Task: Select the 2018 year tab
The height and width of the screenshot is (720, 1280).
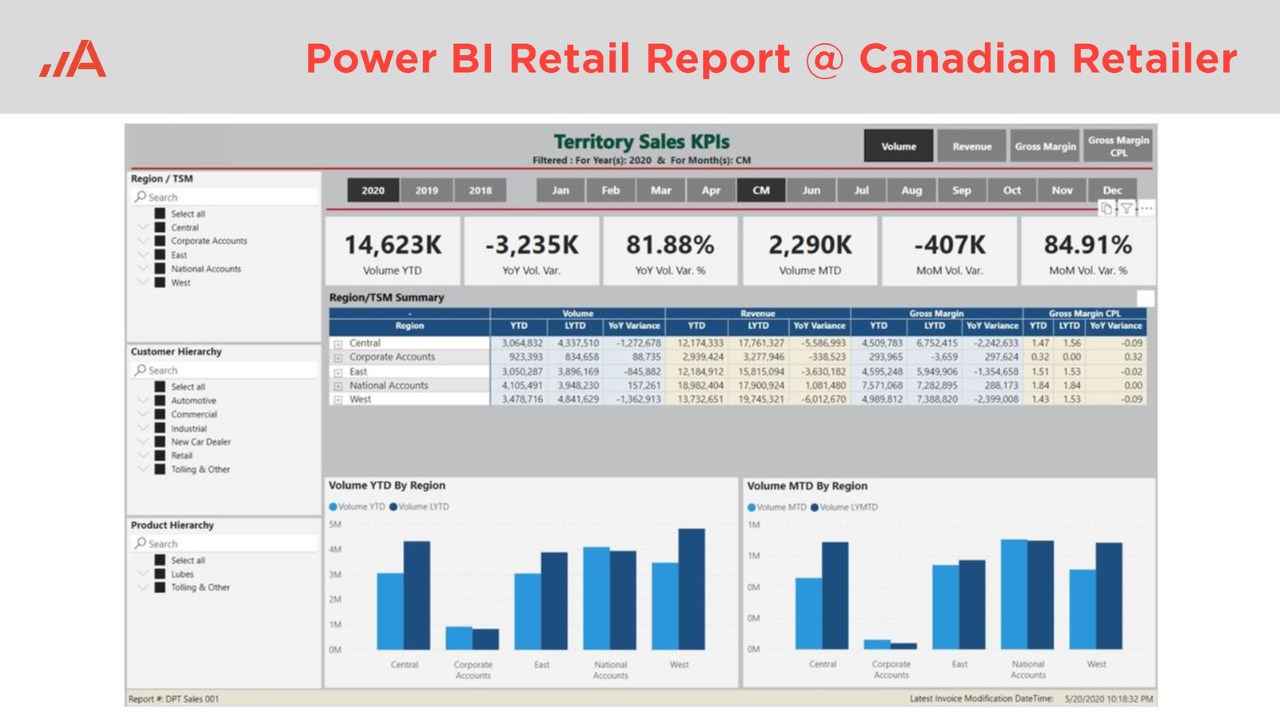Action: point(480,190)
